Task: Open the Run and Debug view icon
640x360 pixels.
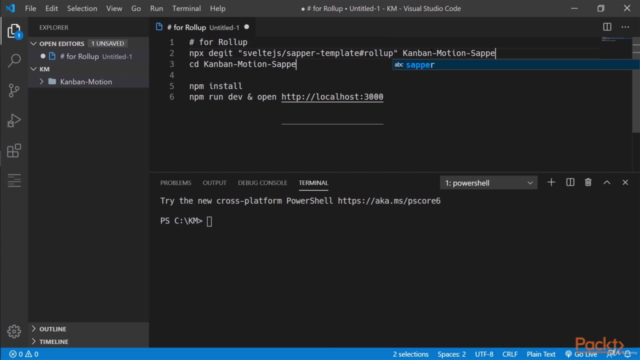Action: point(14,120)
